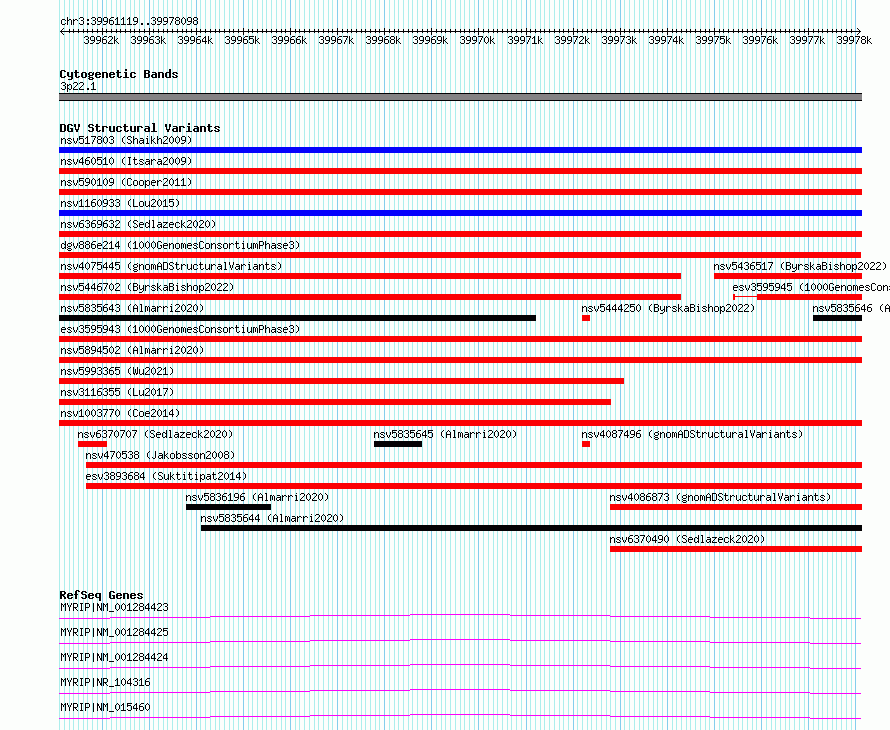Select black bar of nsv5835643
Image resolution: width=890 pixels, height=730 pixels.
[297, 318]
